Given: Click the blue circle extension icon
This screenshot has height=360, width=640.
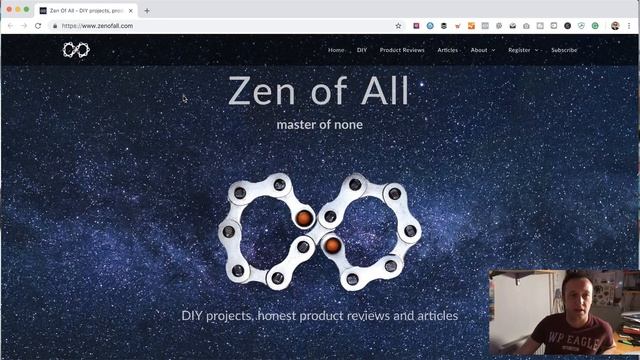Looking at the screenshot, I should [430, 26].
